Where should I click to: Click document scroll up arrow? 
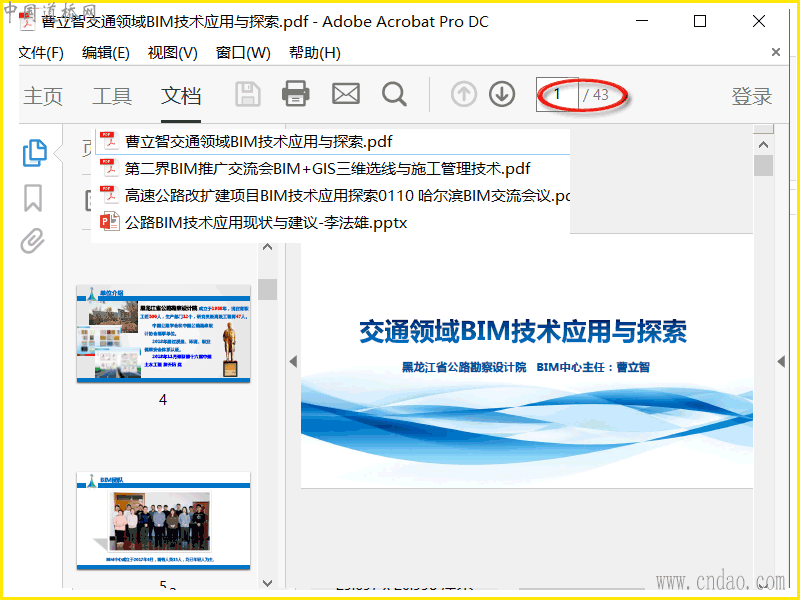click(763, 145)
